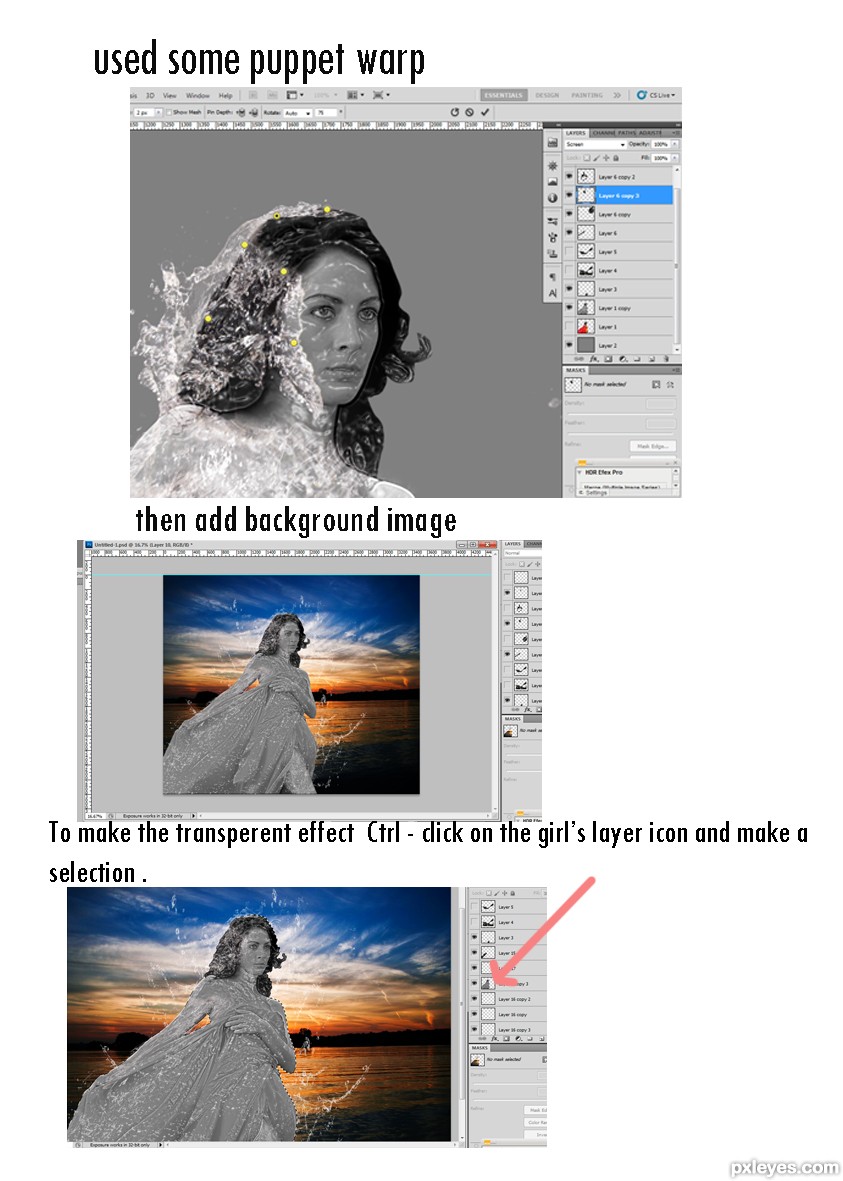Click the Mask Edge... button in puppet warp screenshot
This screenshot has width=843, height=1181.
653,446
